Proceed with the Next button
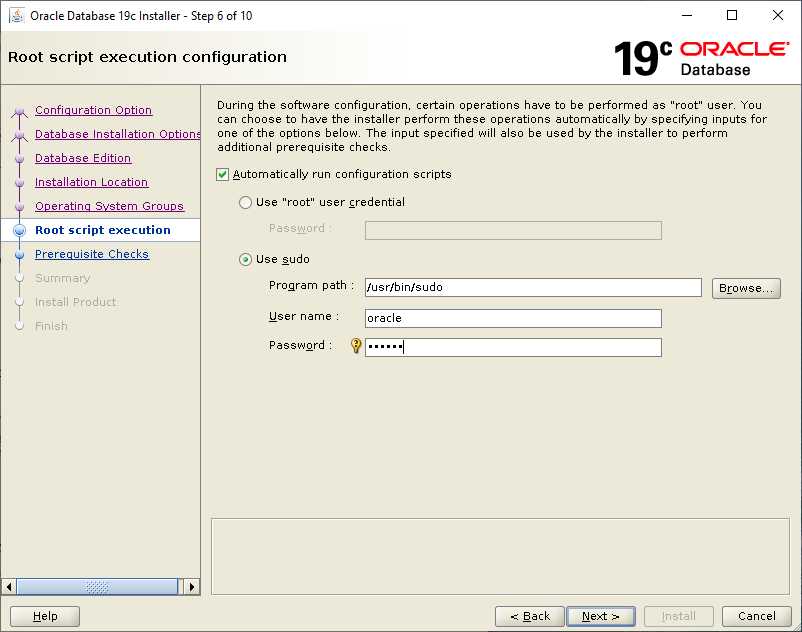Image resolution: width=802 pixels, height=632 pixels. point(600,616)
